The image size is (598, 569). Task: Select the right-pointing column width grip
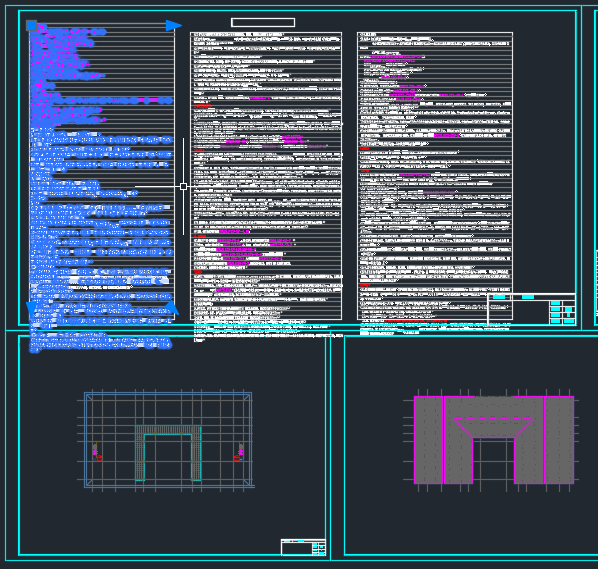click(x=174, y=26)
